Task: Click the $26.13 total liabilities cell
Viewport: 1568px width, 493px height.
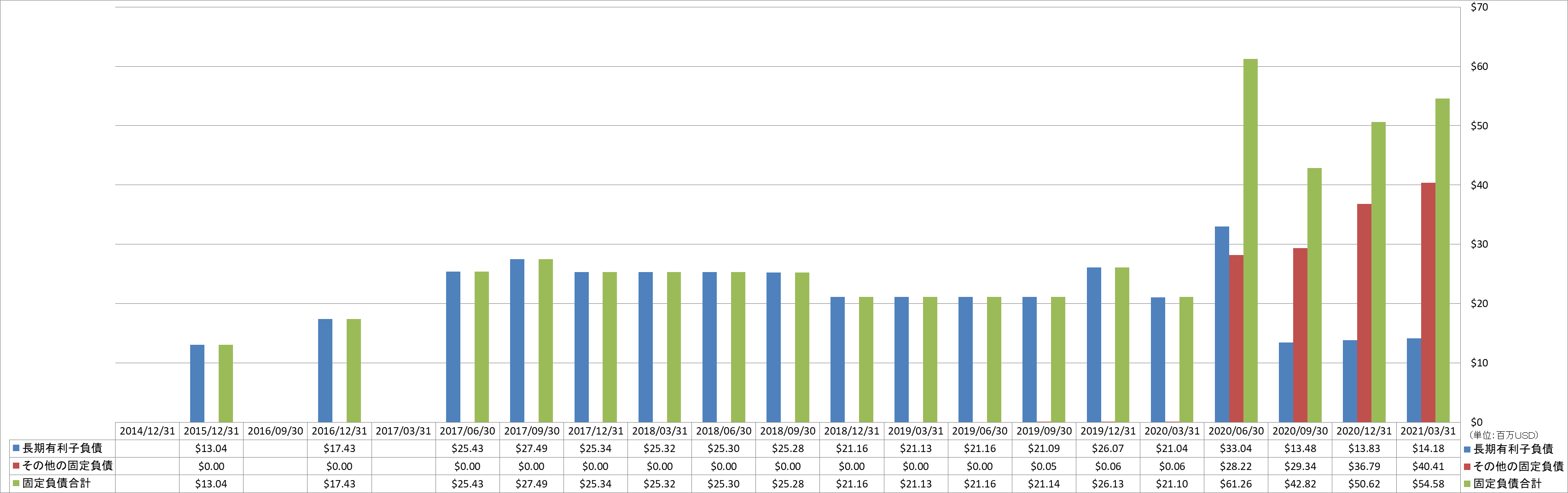Action: click(1108, 484)
